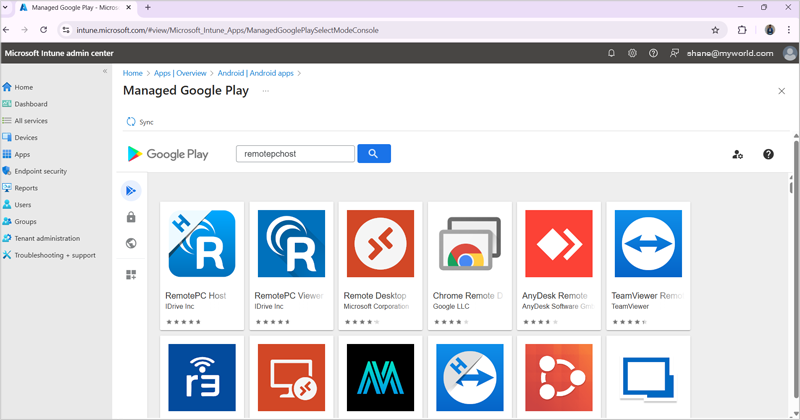This screenshot has height=420, width=800.
Task: Open the Intune notifications bell
Action: (x=612, y=53)
